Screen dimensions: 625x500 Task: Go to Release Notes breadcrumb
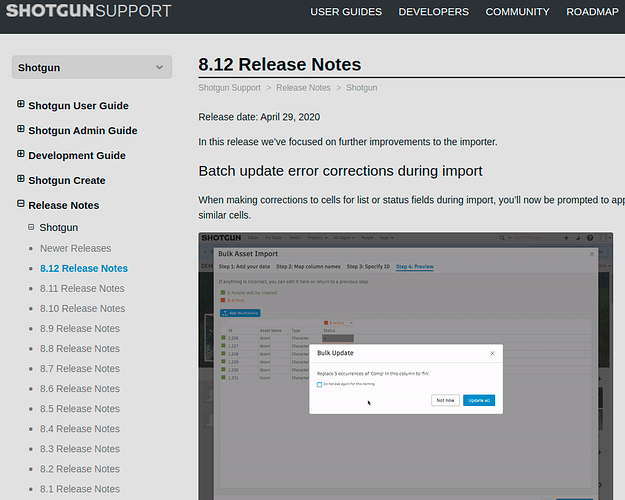point(303,88)
